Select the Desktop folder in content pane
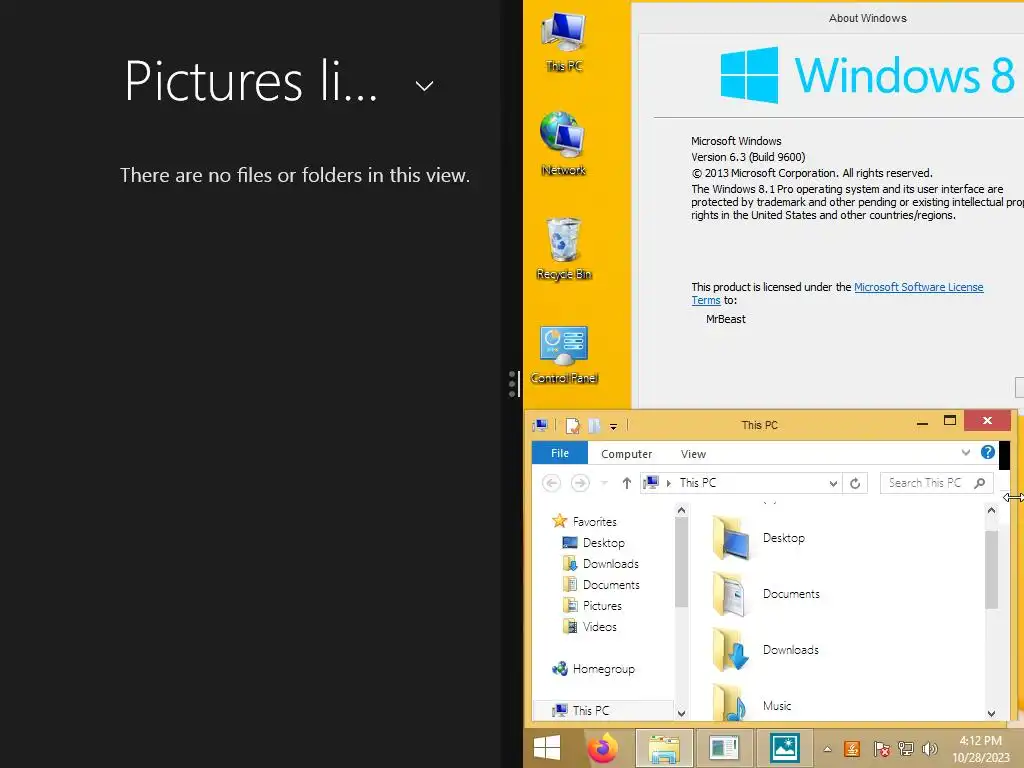Image resolution: width=1024 pixels, height=768 pixels. [759, 538]
